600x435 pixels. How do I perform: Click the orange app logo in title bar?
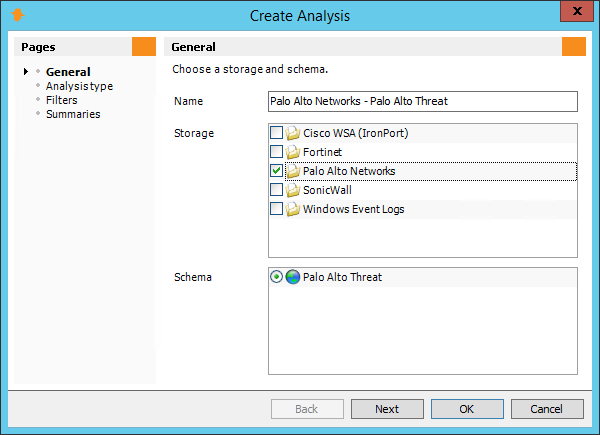(x=17, y=15)
